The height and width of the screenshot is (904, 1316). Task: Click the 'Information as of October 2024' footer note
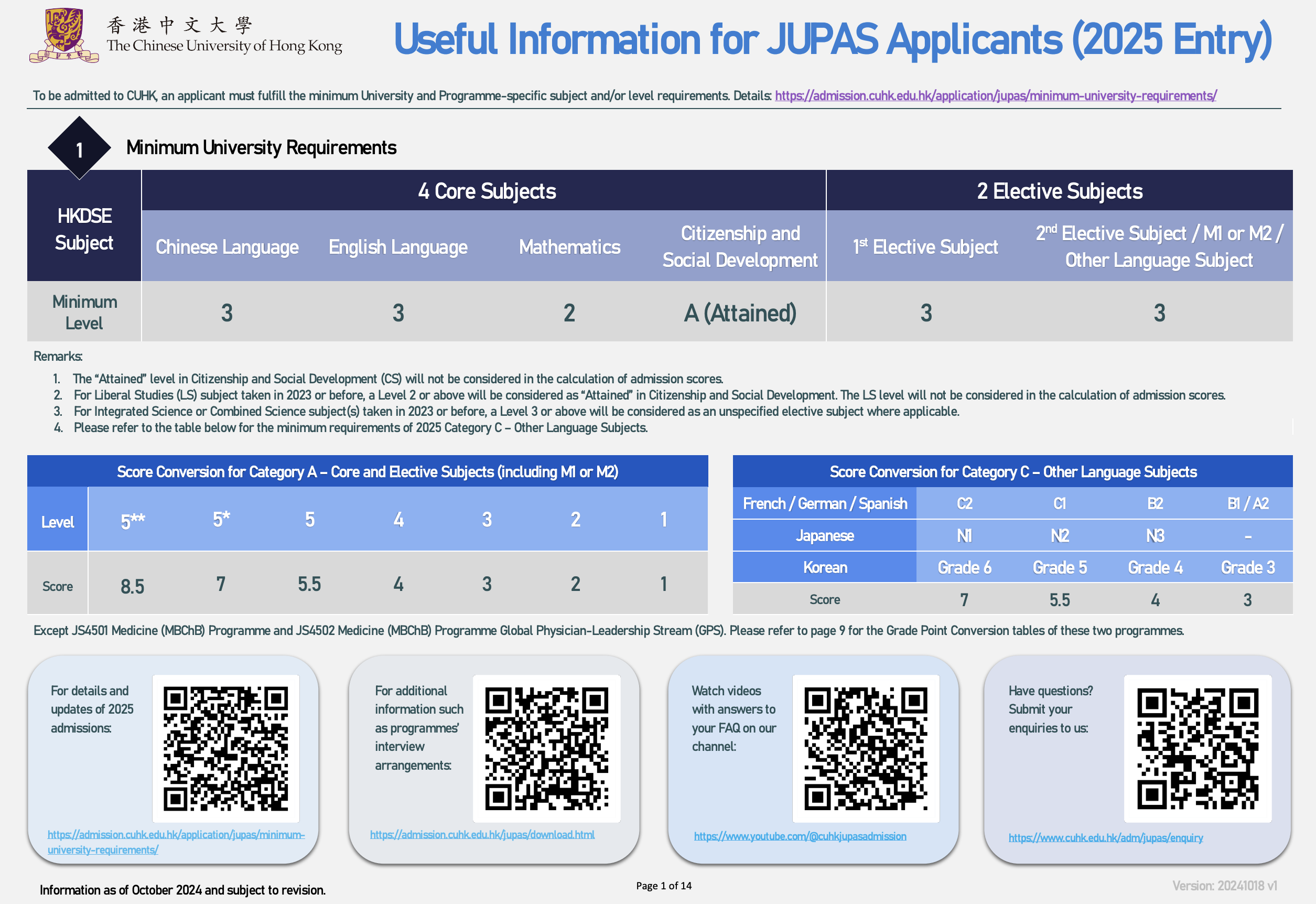[x=182, y=890]
